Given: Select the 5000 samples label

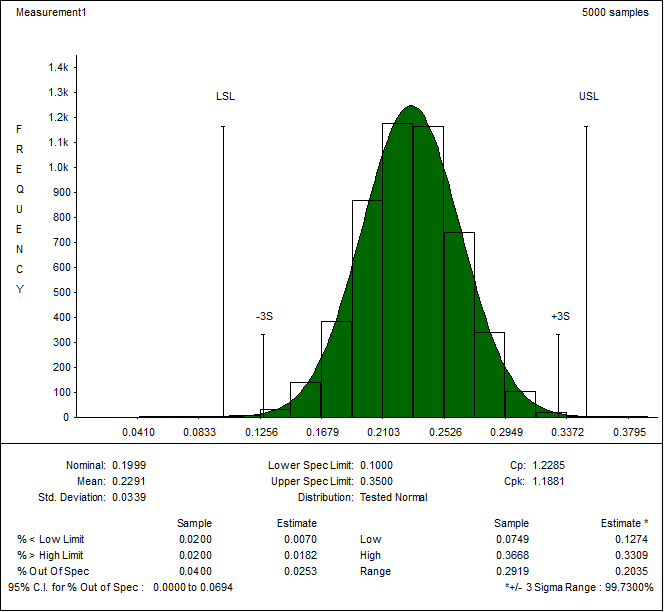Looking at the screenshot, I should 615,12.
